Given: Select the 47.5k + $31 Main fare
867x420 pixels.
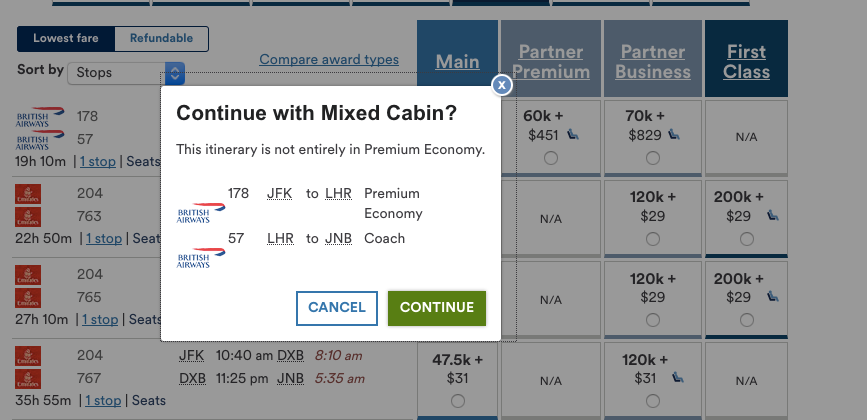Looking at the screenshot, I should [457, 401].
